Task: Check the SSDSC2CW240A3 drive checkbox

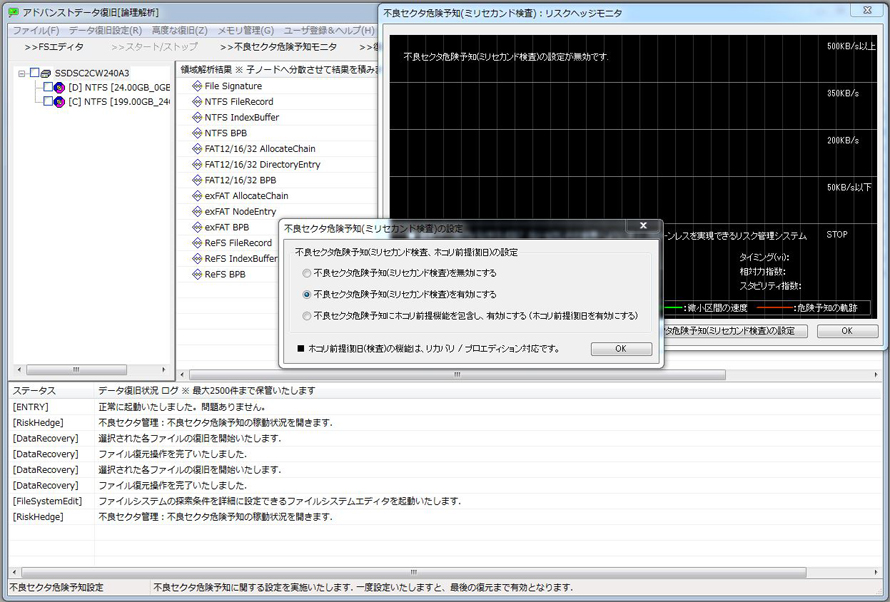Action: pos(35,73)
